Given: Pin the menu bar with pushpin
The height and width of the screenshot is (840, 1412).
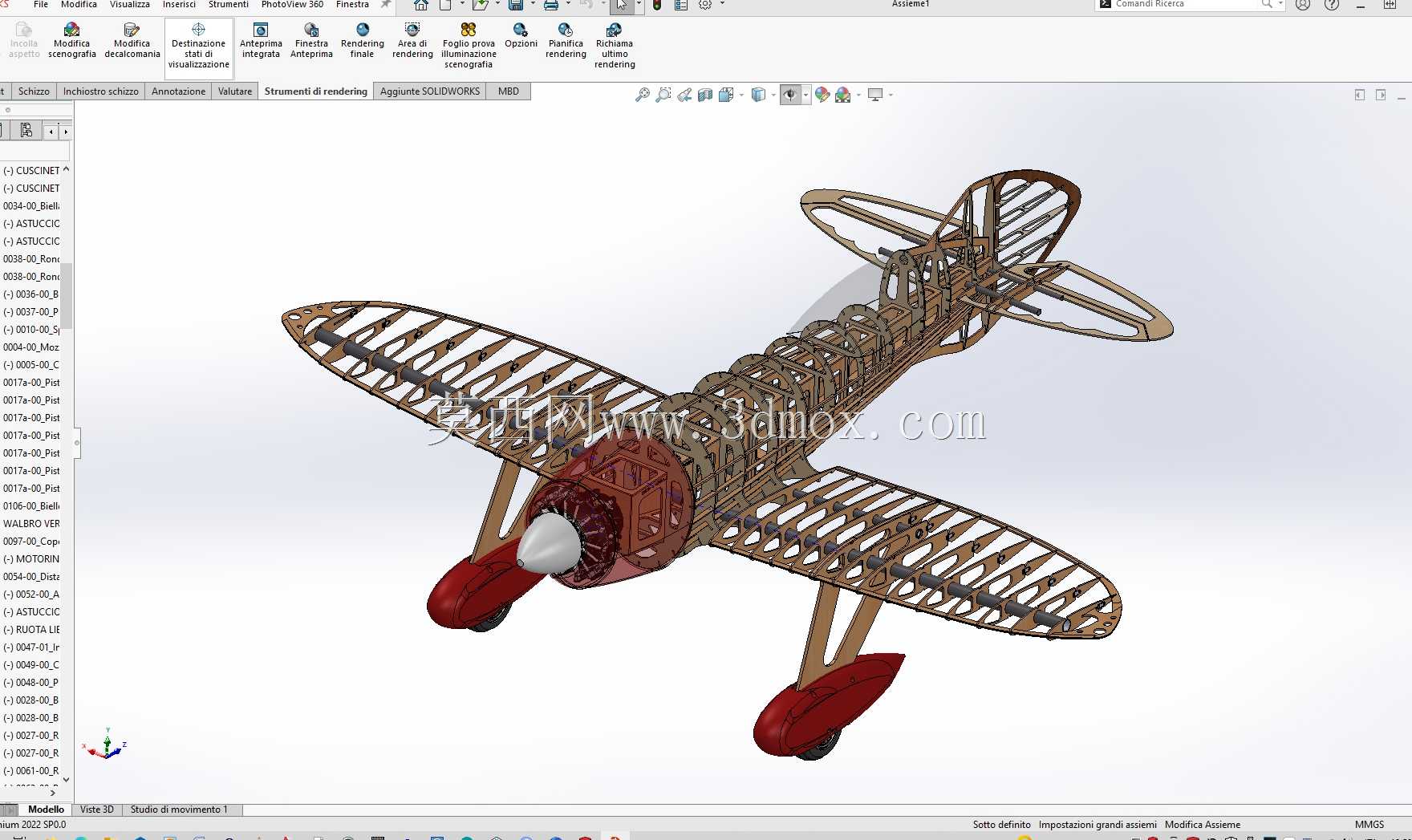Looking at the screenshot, I should click(x=385, y=5).
